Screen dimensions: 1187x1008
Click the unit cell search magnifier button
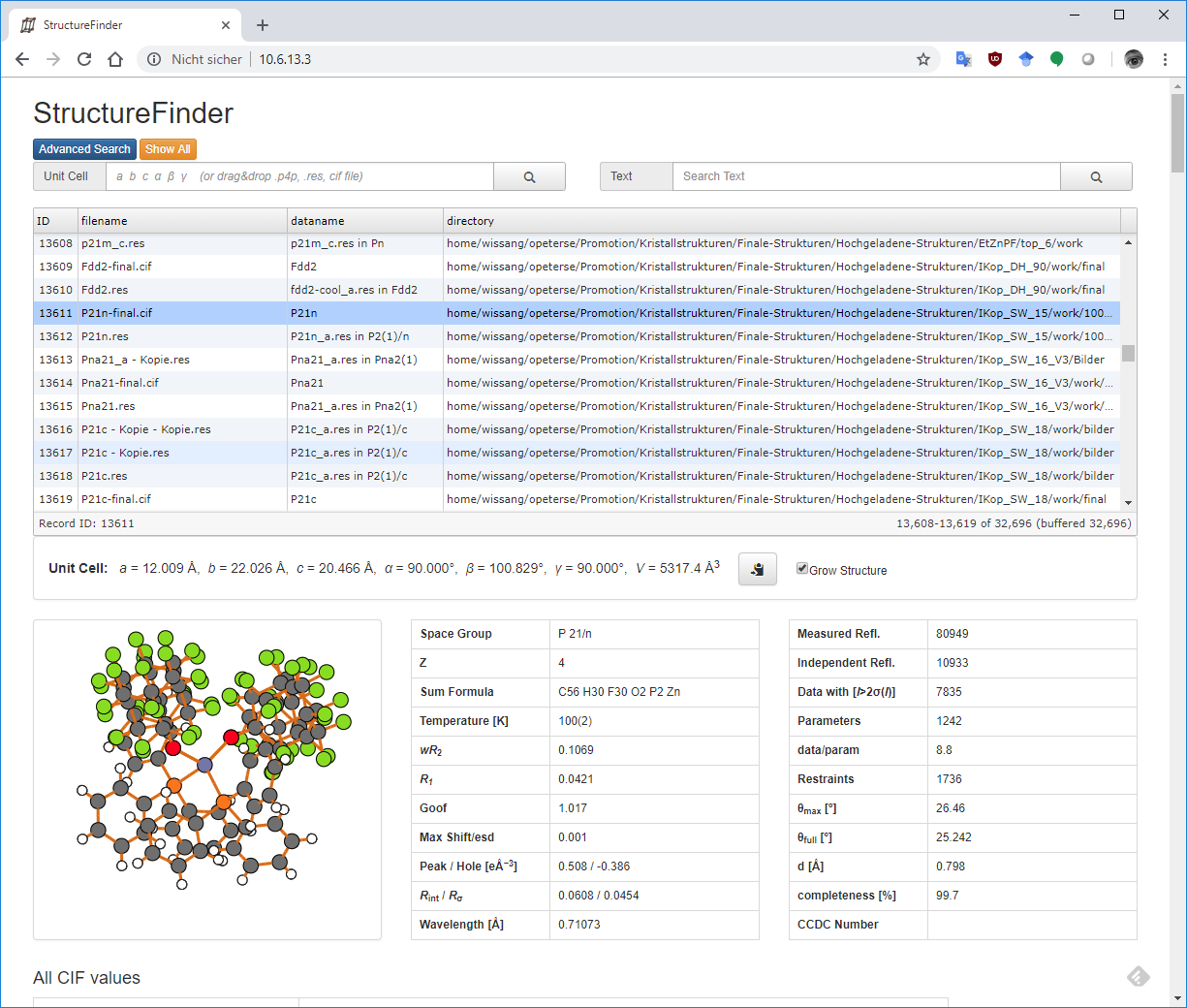[529, 176]
